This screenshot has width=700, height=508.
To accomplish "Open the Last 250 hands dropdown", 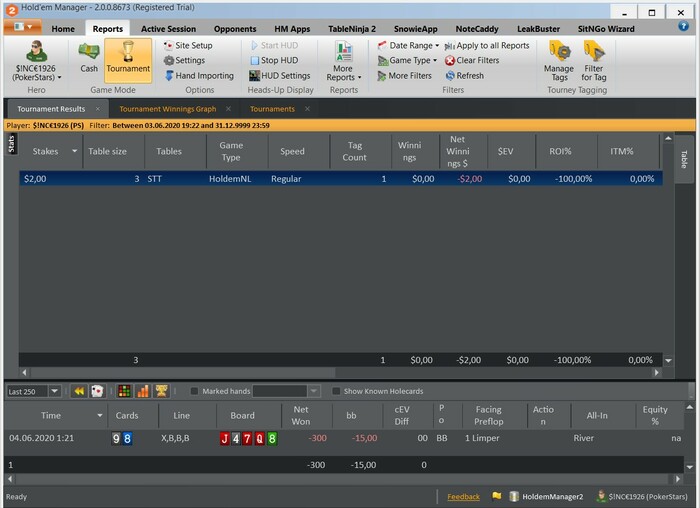I will (54, 391).
